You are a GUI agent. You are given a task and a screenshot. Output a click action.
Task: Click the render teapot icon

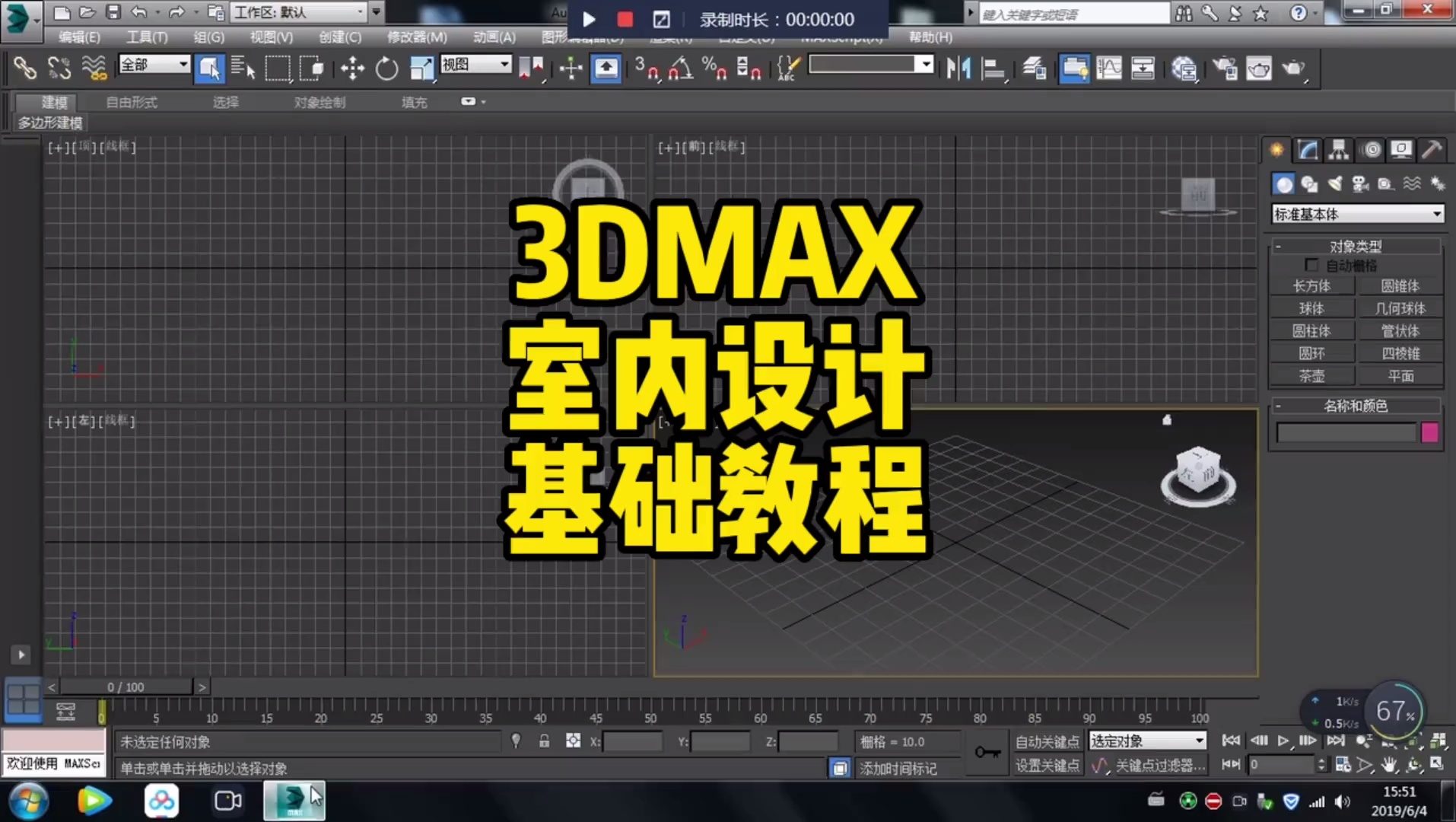coord(1293,68)
